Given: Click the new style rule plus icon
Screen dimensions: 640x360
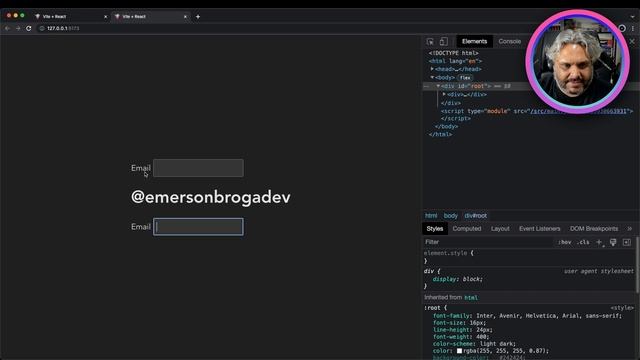Looking at the screenshot, I should 599,242.
